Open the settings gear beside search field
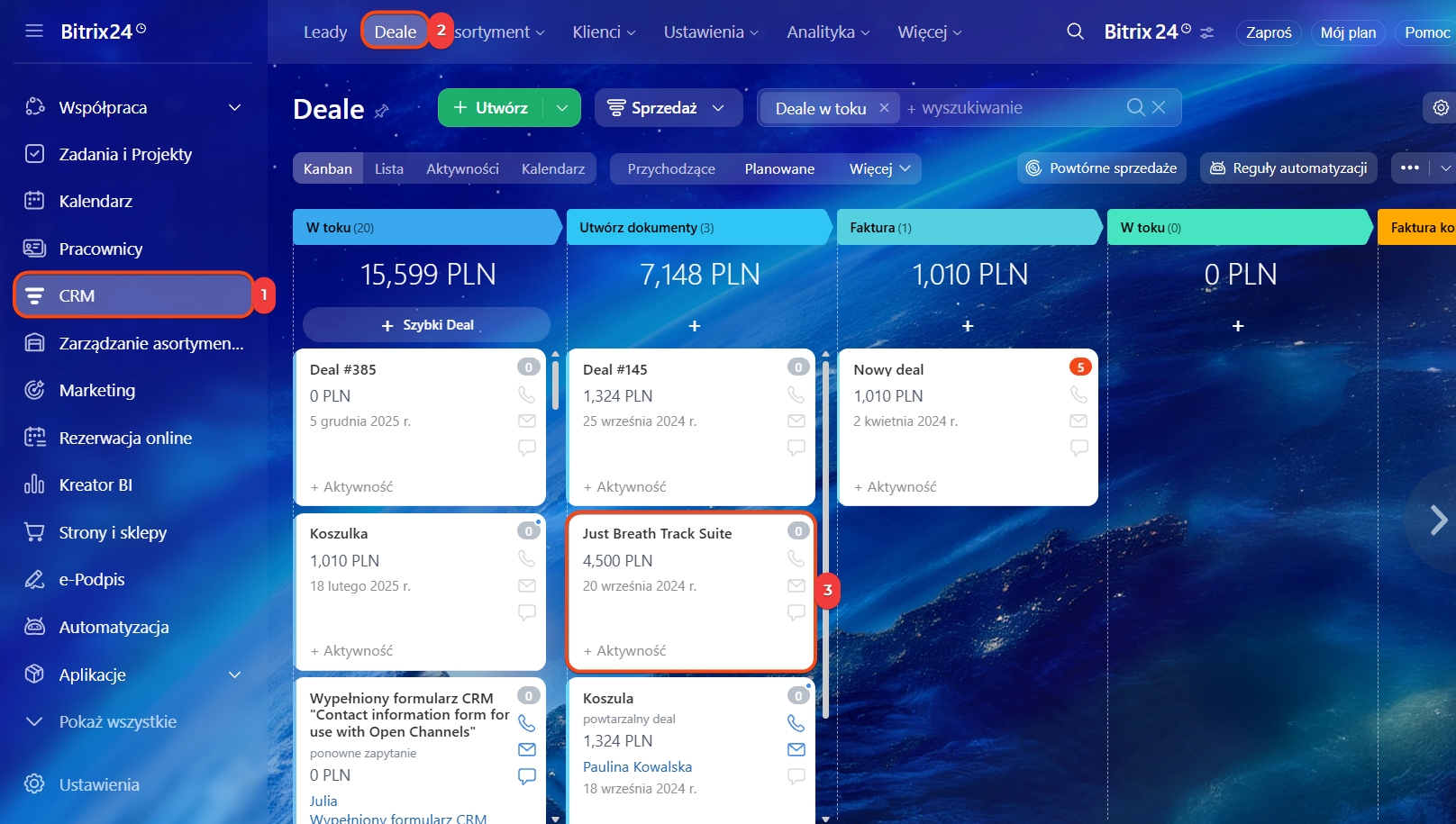The image size is (1456, 824). [x=1441, y=108]
